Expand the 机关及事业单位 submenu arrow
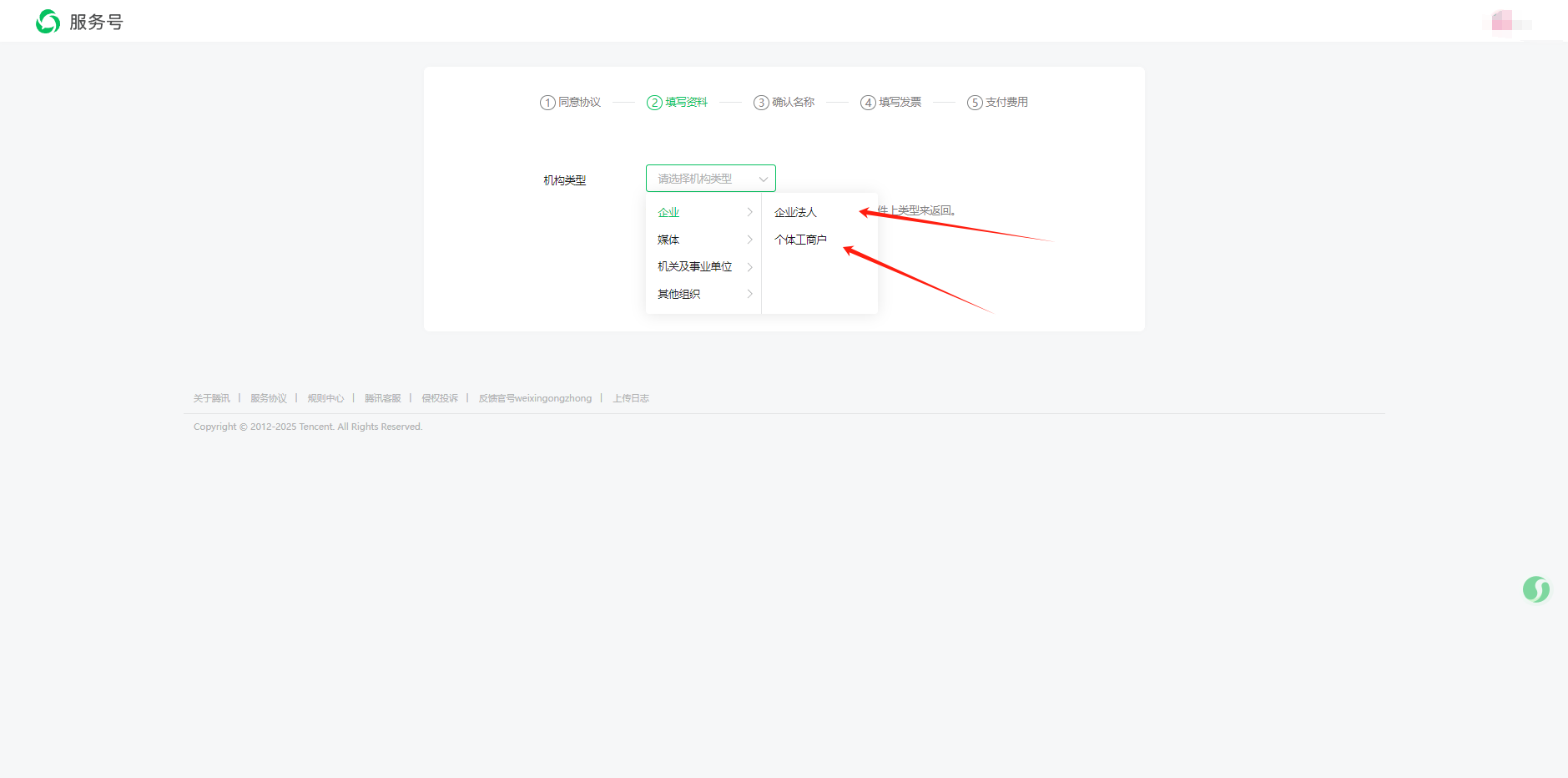1568x778 pixels. click(749, 267)
